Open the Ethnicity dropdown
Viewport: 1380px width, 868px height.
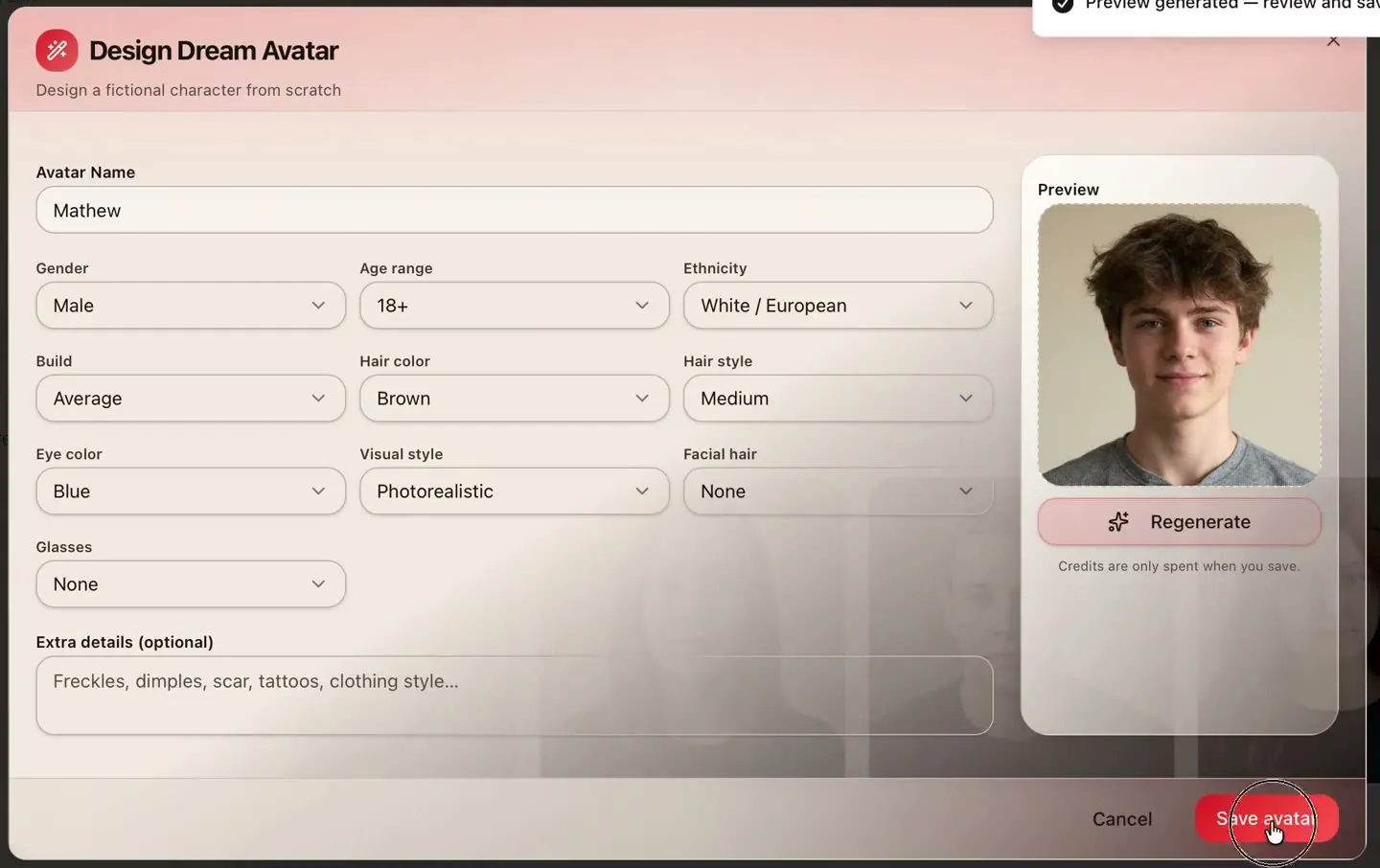[838, 306]
